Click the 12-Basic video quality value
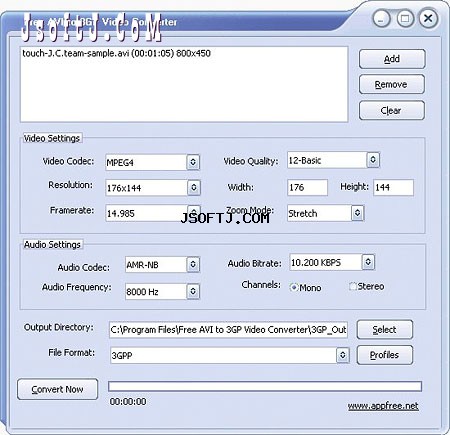Viewport: 450px width, 435px height. tap(305, 161)
